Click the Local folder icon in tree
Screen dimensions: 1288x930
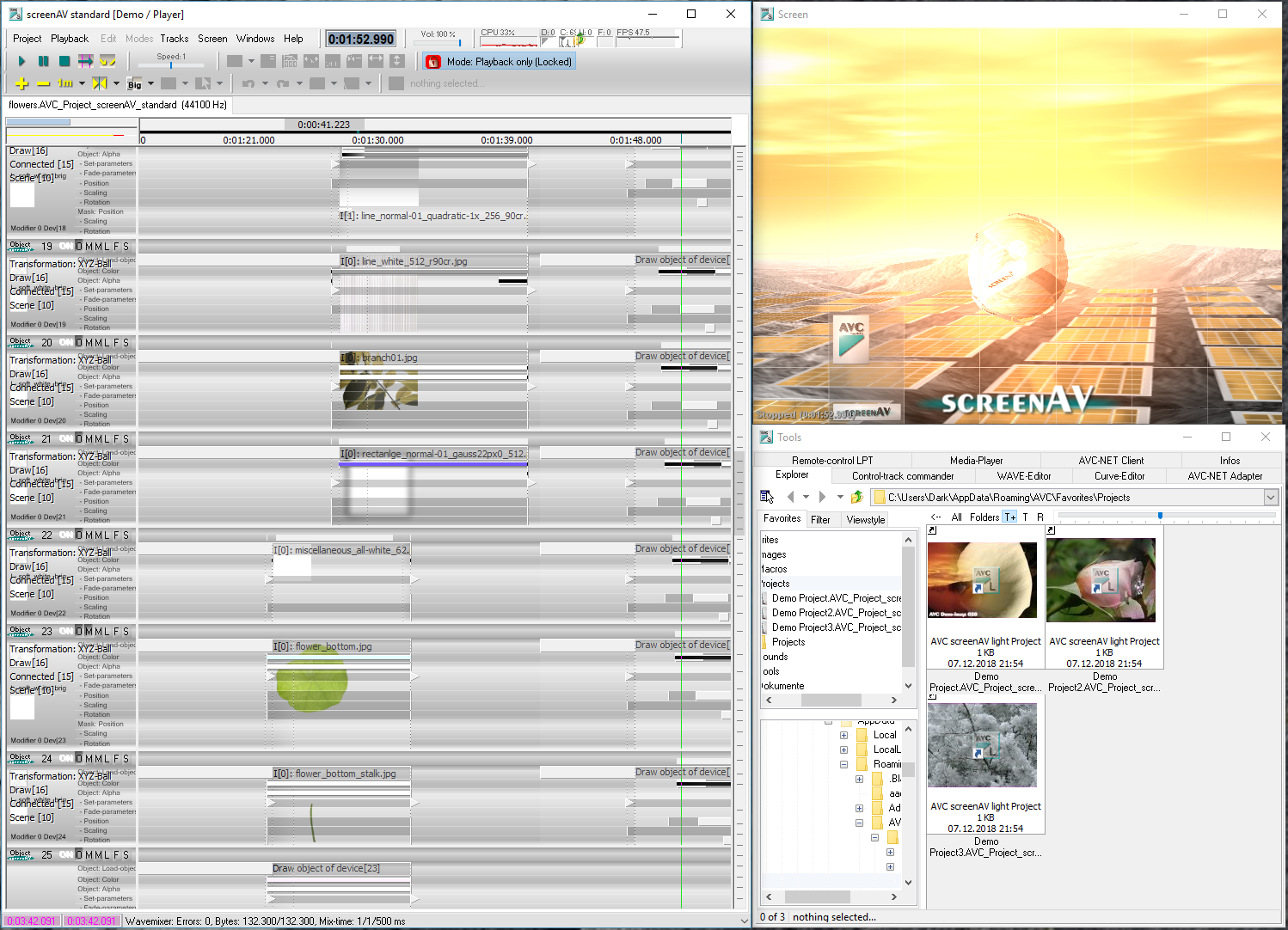tap(862, 735)
